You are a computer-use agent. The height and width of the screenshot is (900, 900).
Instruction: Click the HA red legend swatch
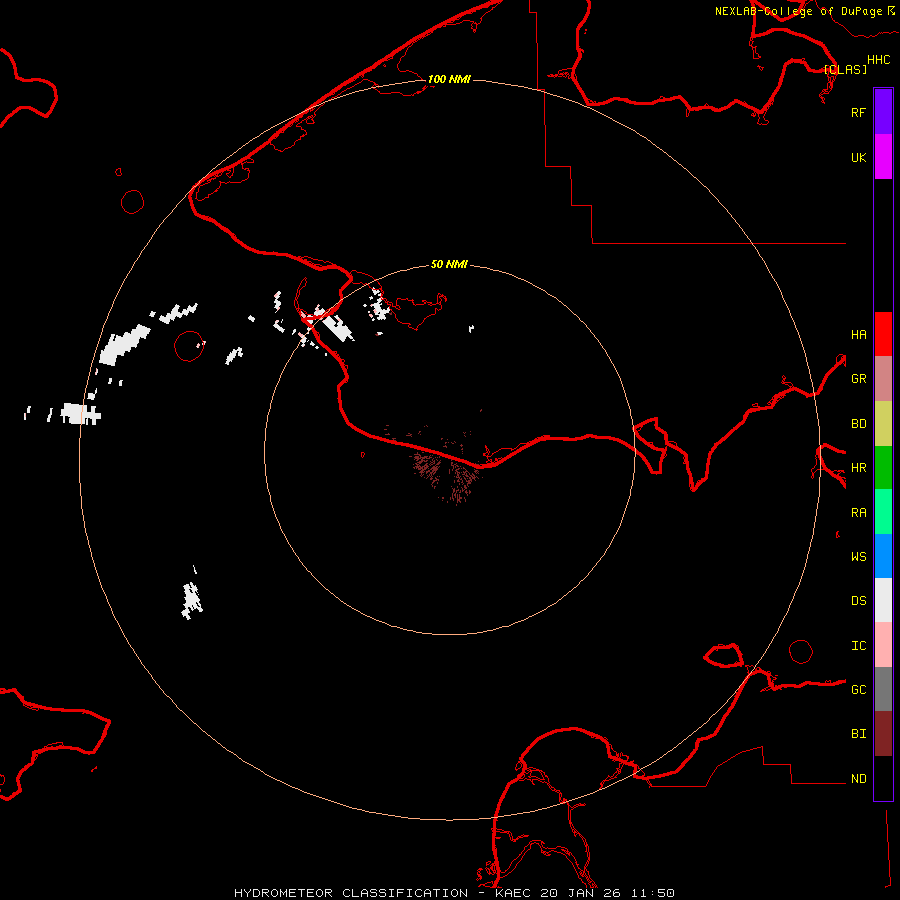pos(883,334)
